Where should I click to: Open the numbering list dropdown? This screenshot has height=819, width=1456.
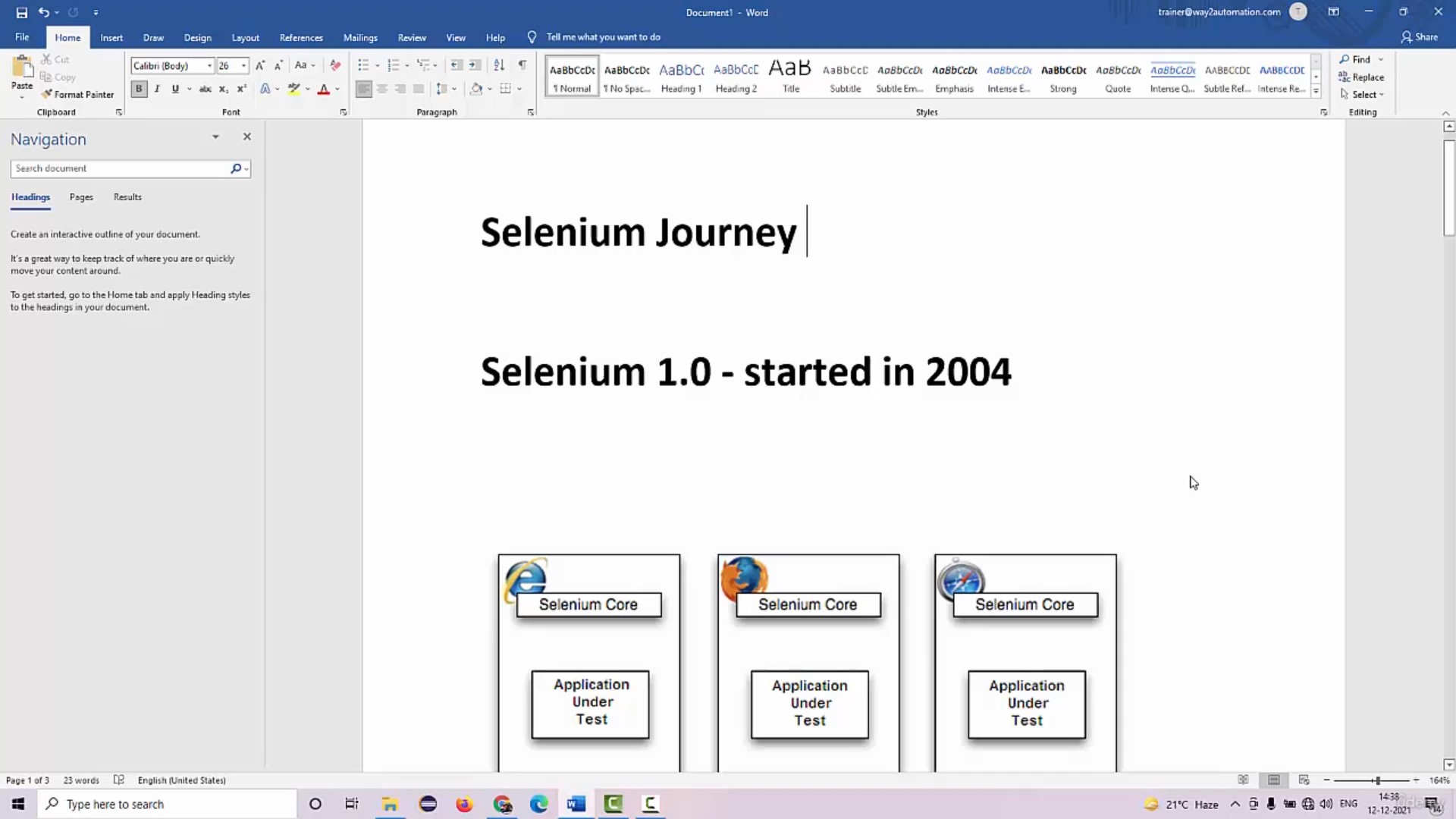tap(407, 66)
